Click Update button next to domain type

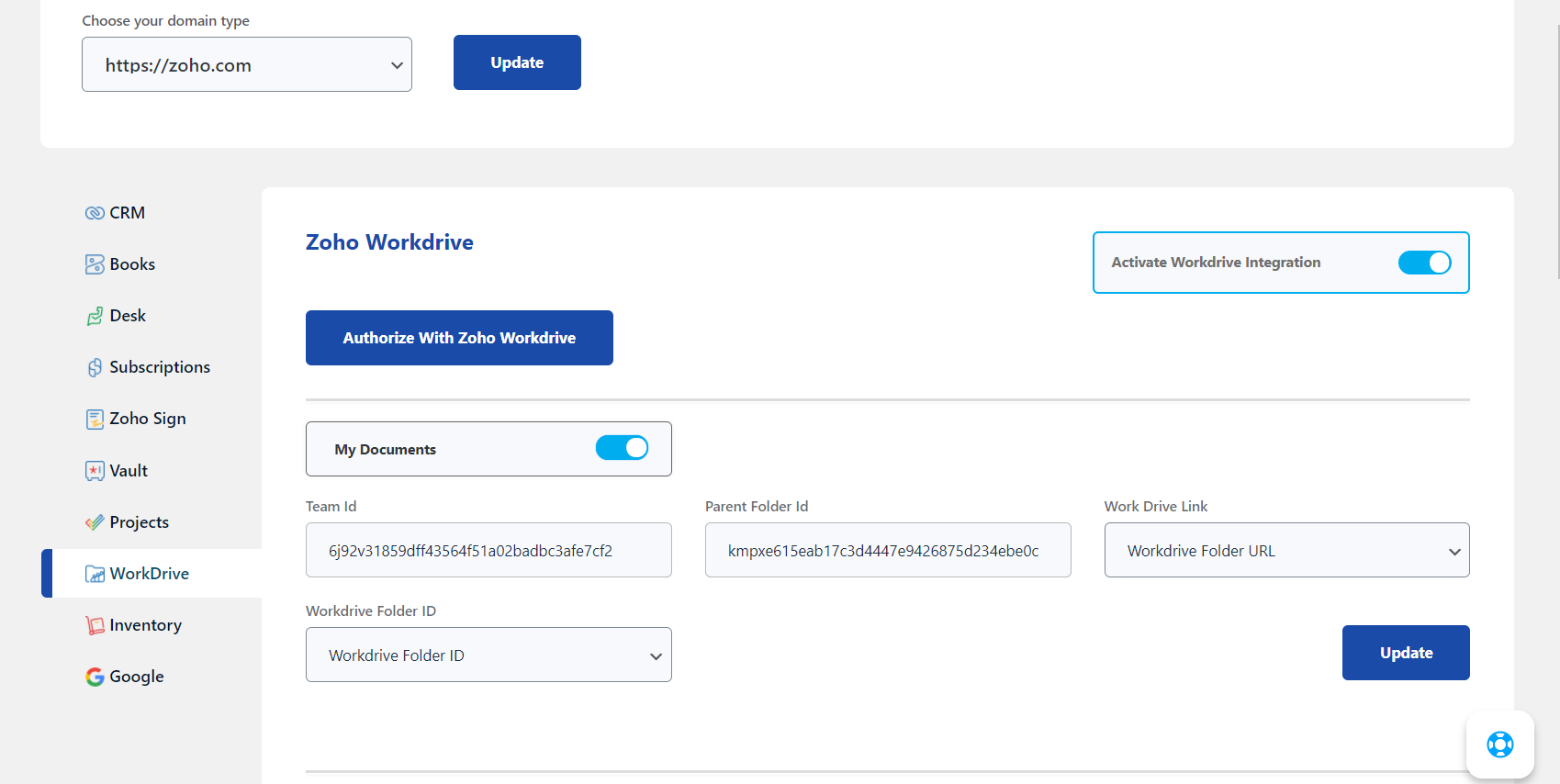click(x=517, y=62)
